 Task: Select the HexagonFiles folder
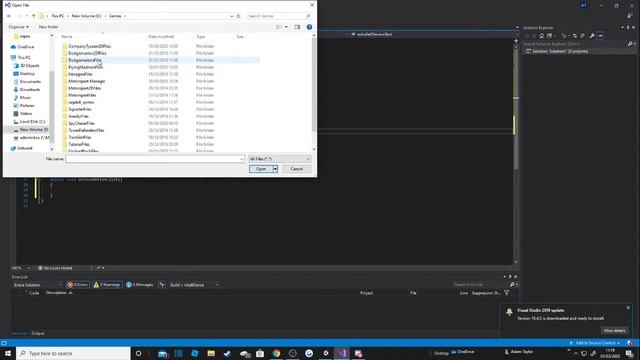80,74
